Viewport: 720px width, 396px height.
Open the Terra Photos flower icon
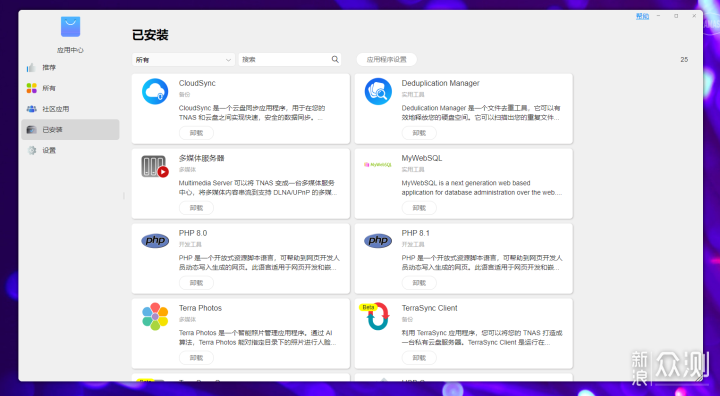[155, 316]
